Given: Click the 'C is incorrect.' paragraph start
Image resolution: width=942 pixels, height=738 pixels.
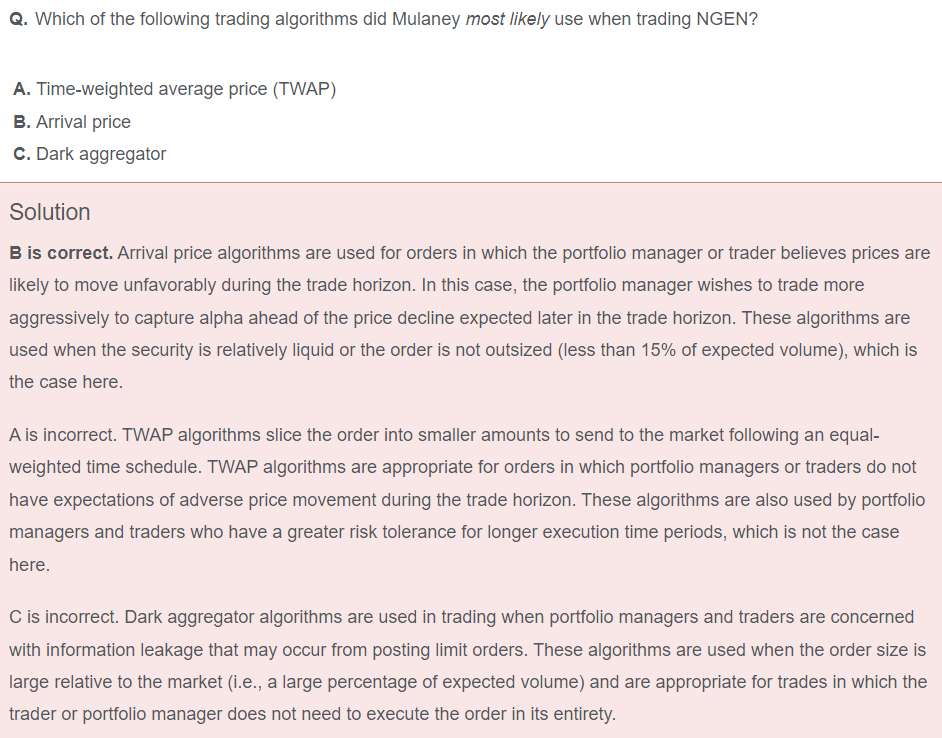Looking at the screenshot, I should [x=64, y=617].
